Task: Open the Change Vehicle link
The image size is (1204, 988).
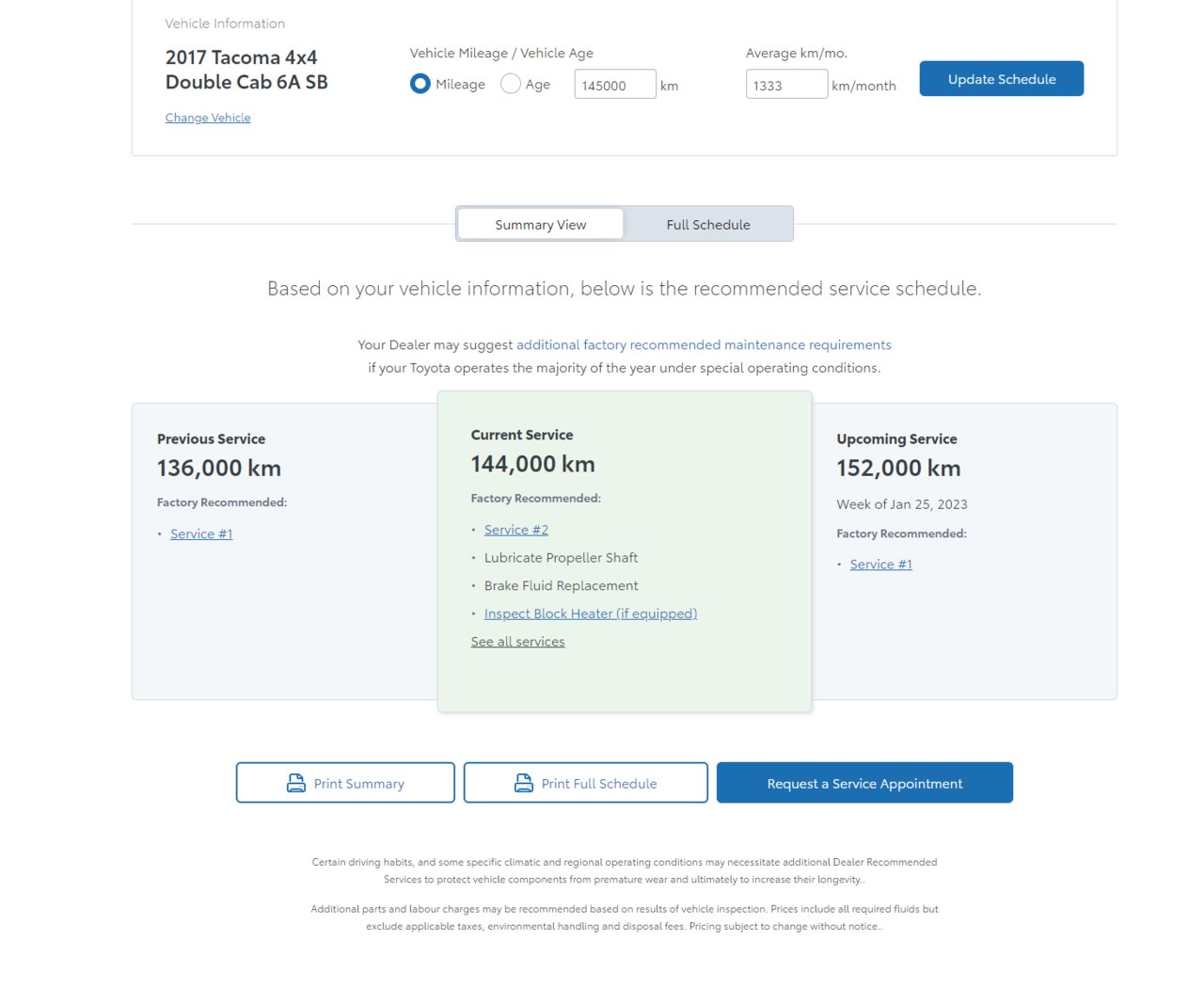Action: click(x=208, y=118)
